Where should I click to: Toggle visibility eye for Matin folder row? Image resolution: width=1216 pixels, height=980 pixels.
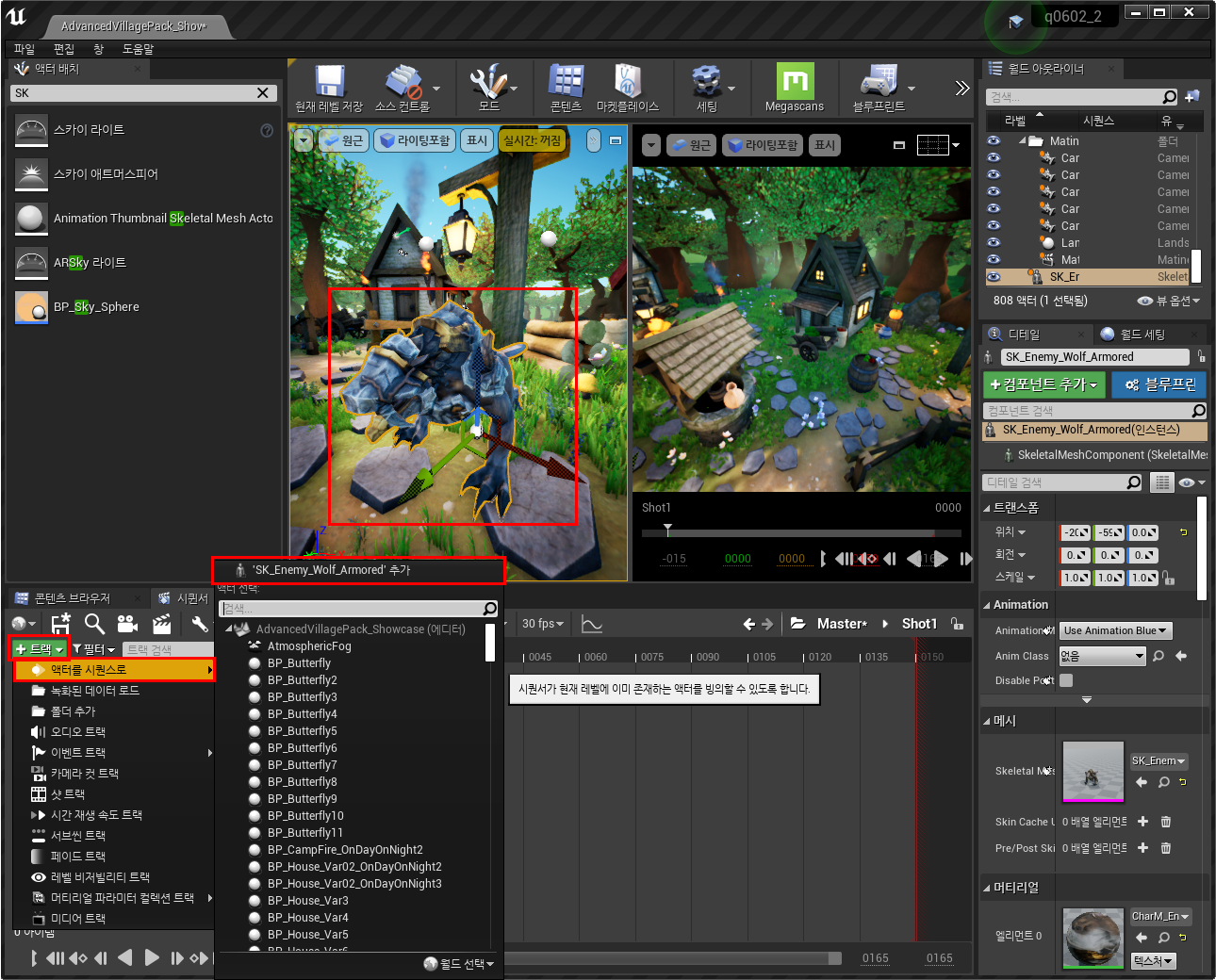coord(994,140)
